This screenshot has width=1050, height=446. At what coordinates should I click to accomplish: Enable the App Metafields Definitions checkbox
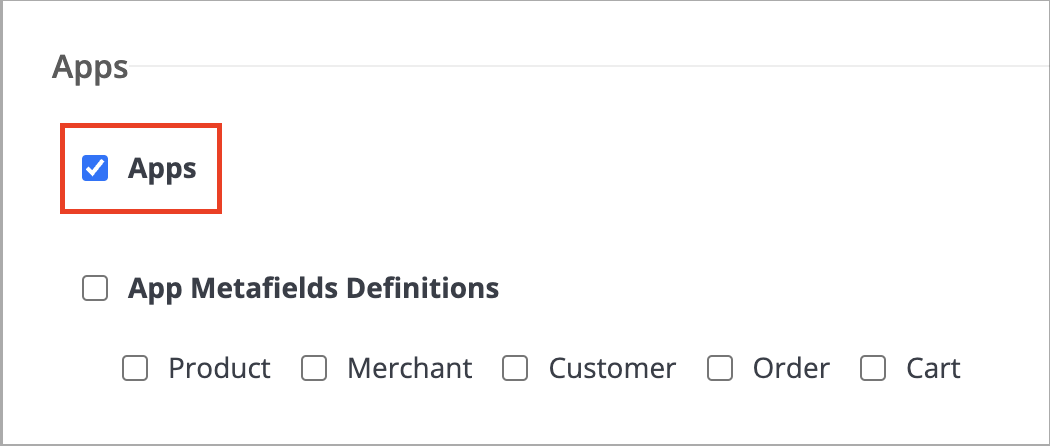coord(95,289)
